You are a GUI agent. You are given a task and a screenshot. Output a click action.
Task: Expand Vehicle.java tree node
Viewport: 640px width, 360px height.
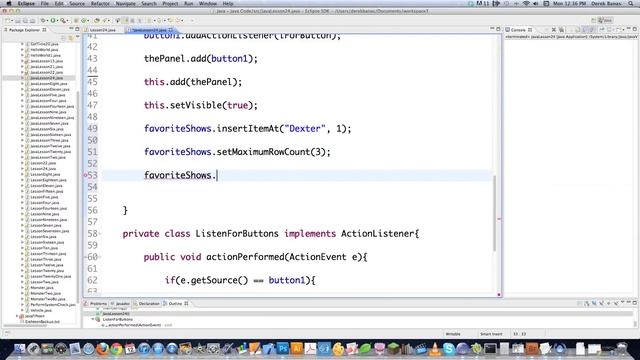click(22, 310)
